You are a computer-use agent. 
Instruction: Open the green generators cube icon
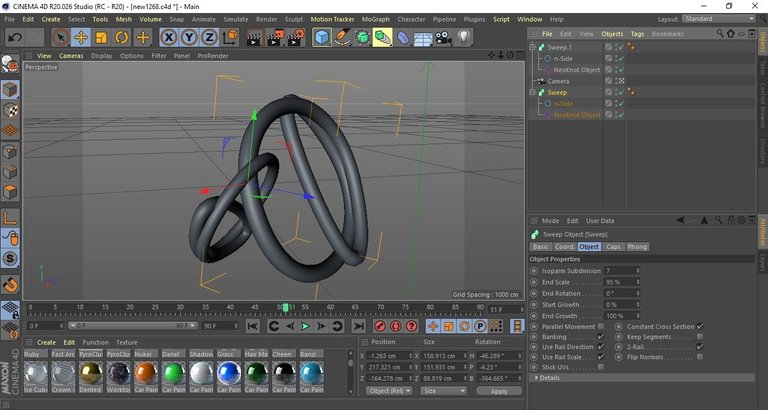[362, 37]
